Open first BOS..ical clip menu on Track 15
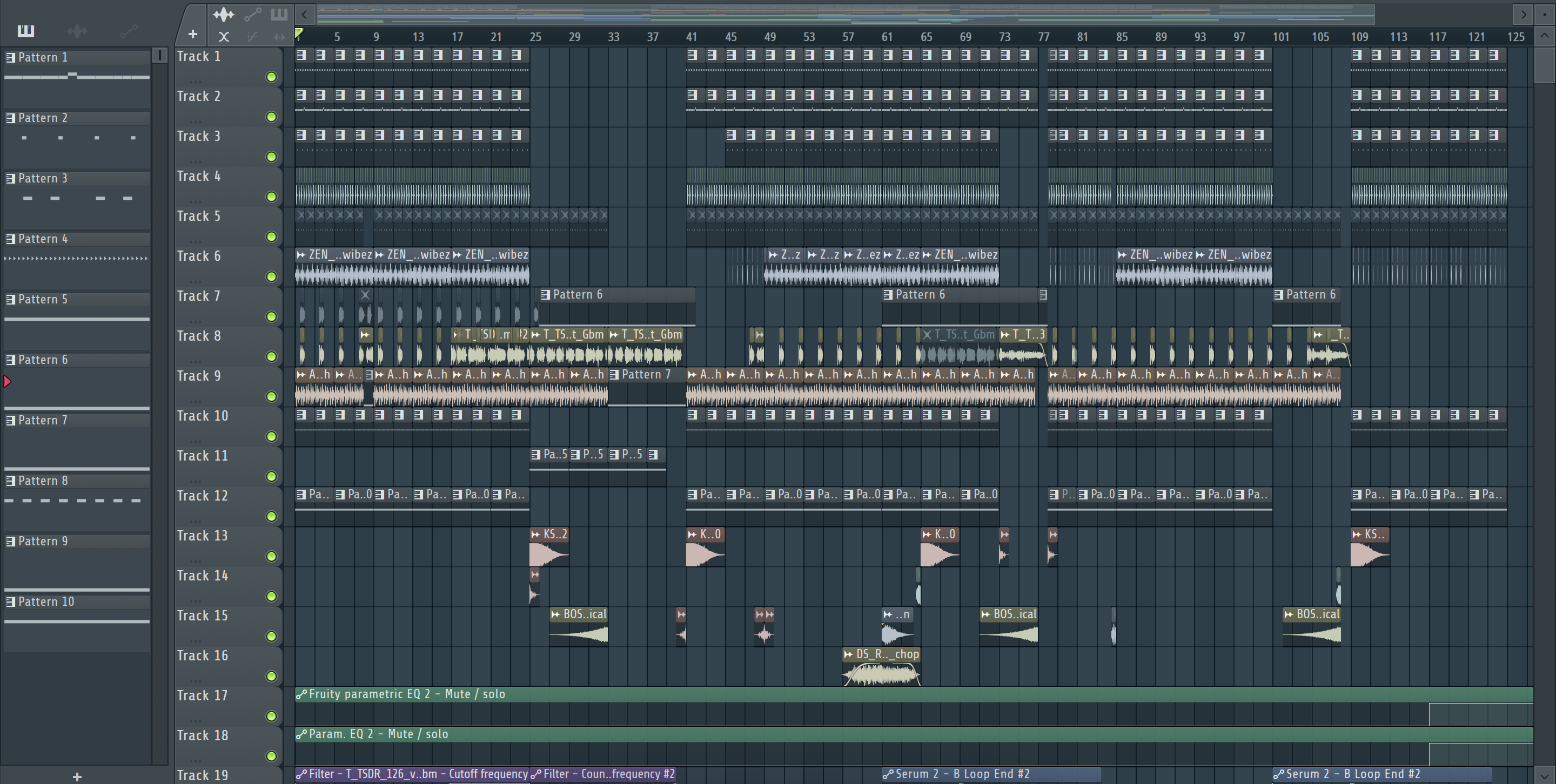This screenshot has height=784, width=1556. pyautogui.click(x=555, y=614)
